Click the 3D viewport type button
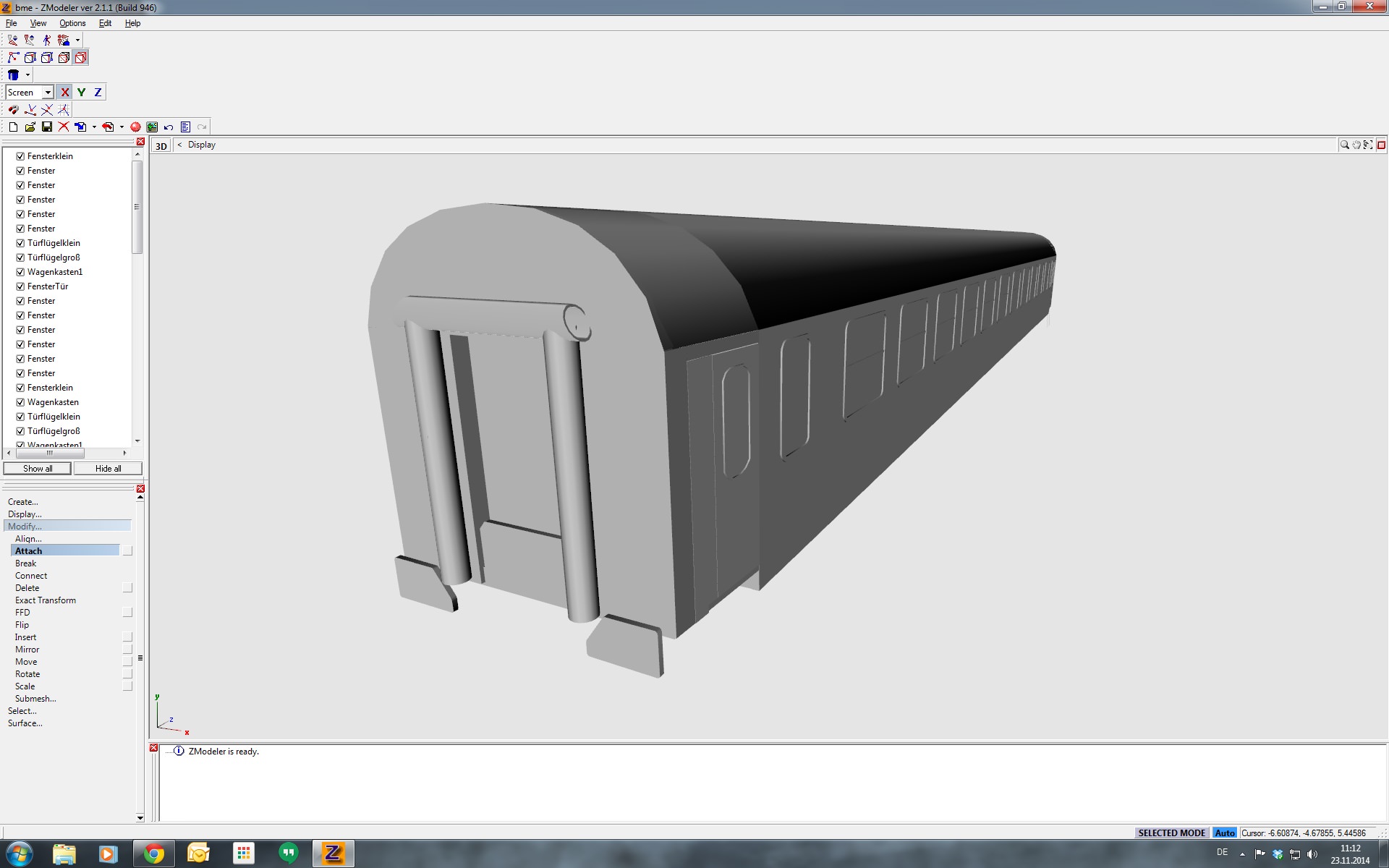The width and height of the screenshot is (1389, 868). click(161, 145)
